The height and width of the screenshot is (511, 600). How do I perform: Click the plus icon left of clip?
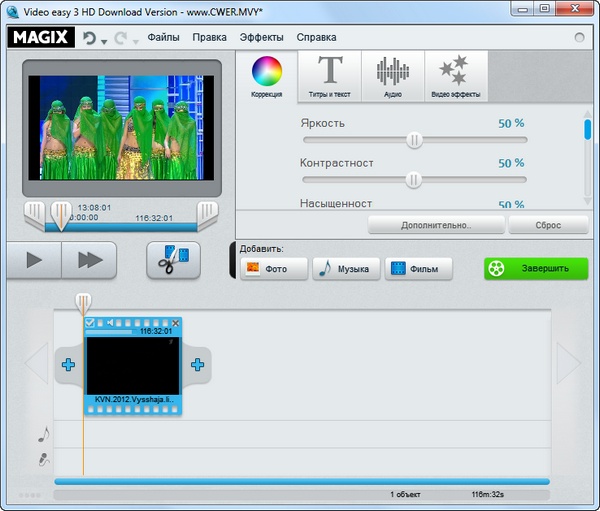coord(68,364)
